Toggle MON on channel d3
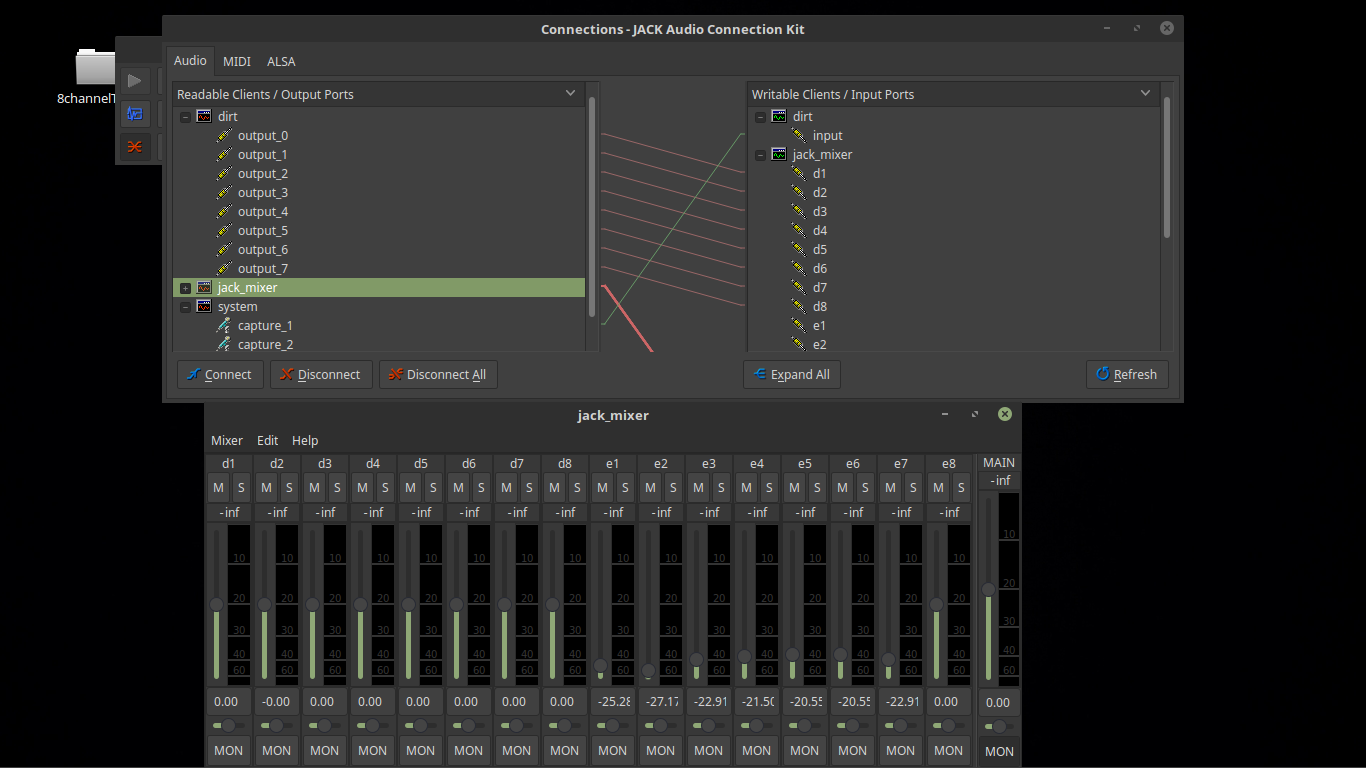Viewport: 1366px width, 768px height. 324,750
